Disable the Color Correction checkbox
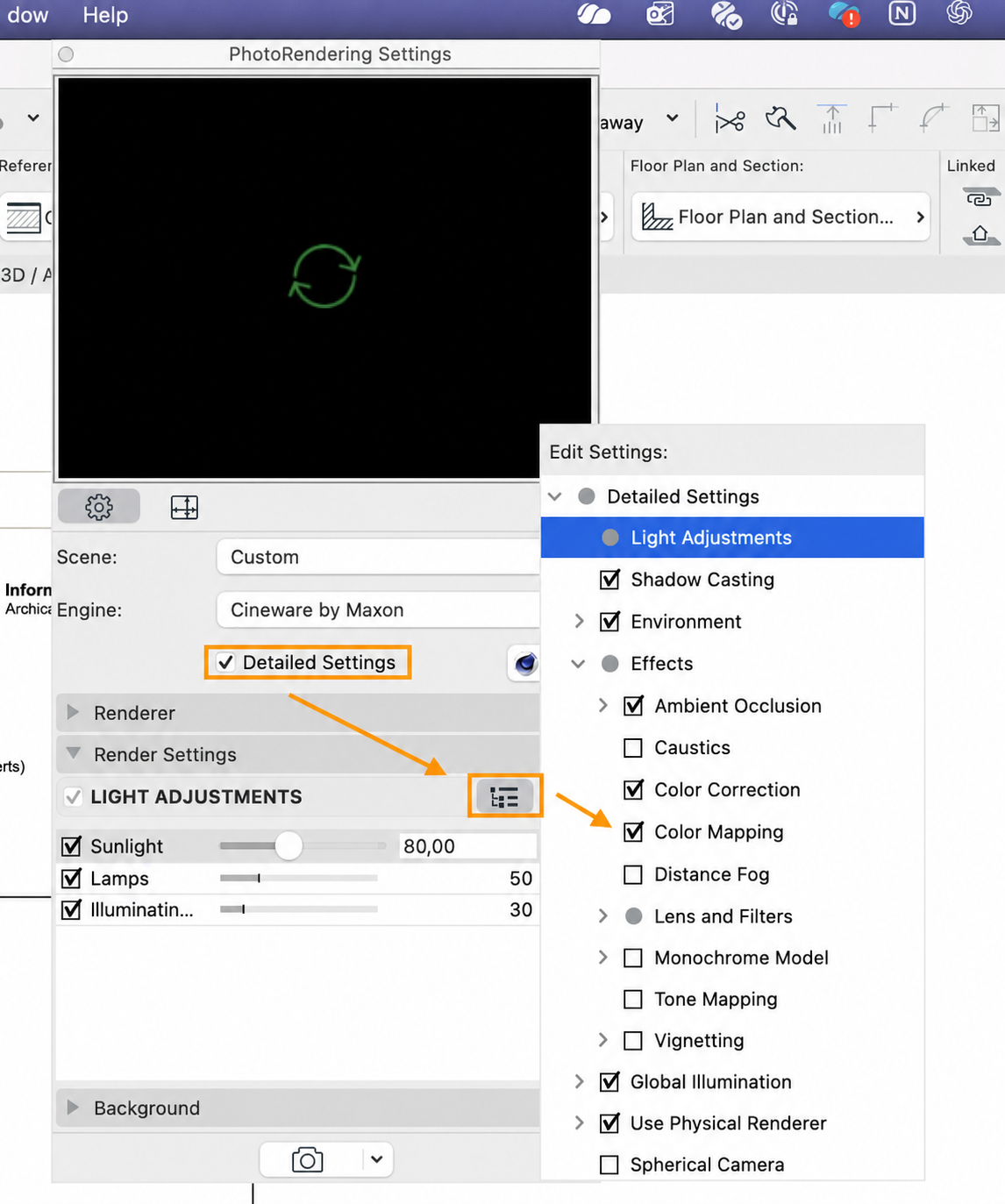The width and height of the screenshot is (1005, 1204). pos(633,789)
